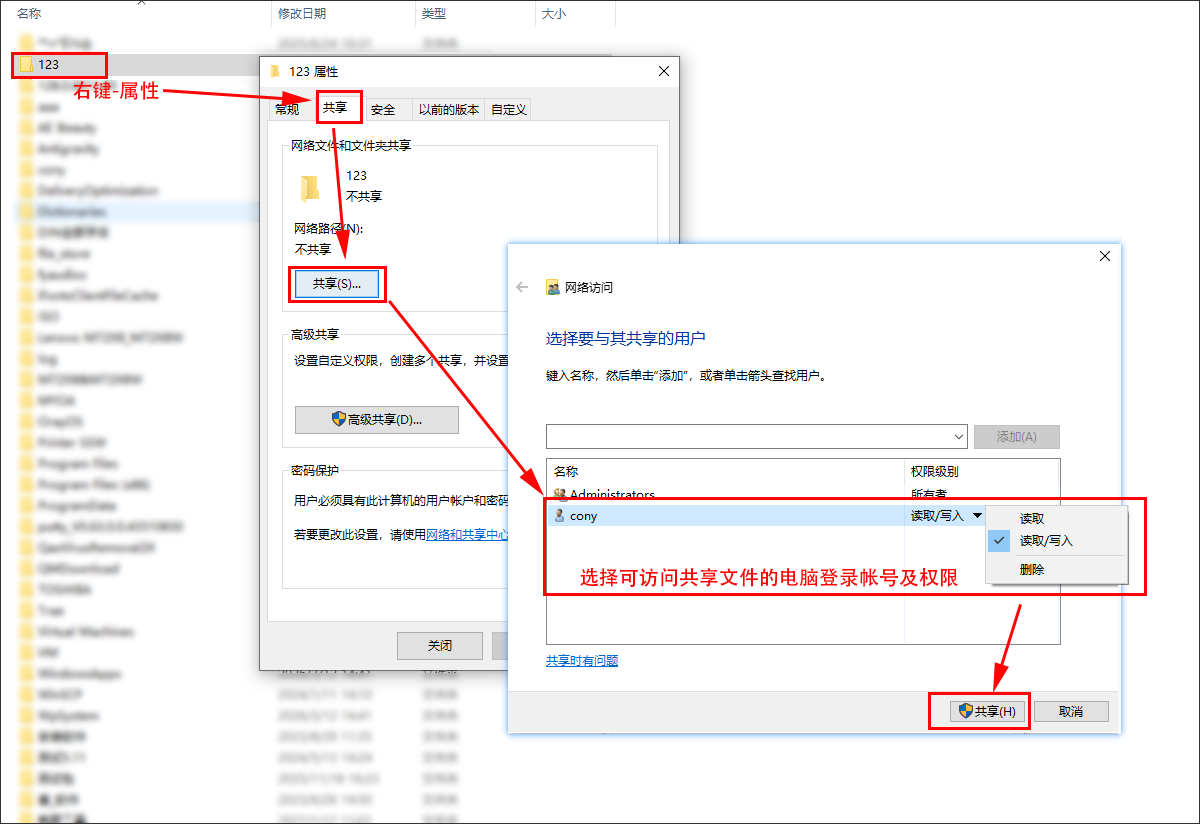Choose 读取 permission from the menu

pyautogui.click(x=1032, y=518)
